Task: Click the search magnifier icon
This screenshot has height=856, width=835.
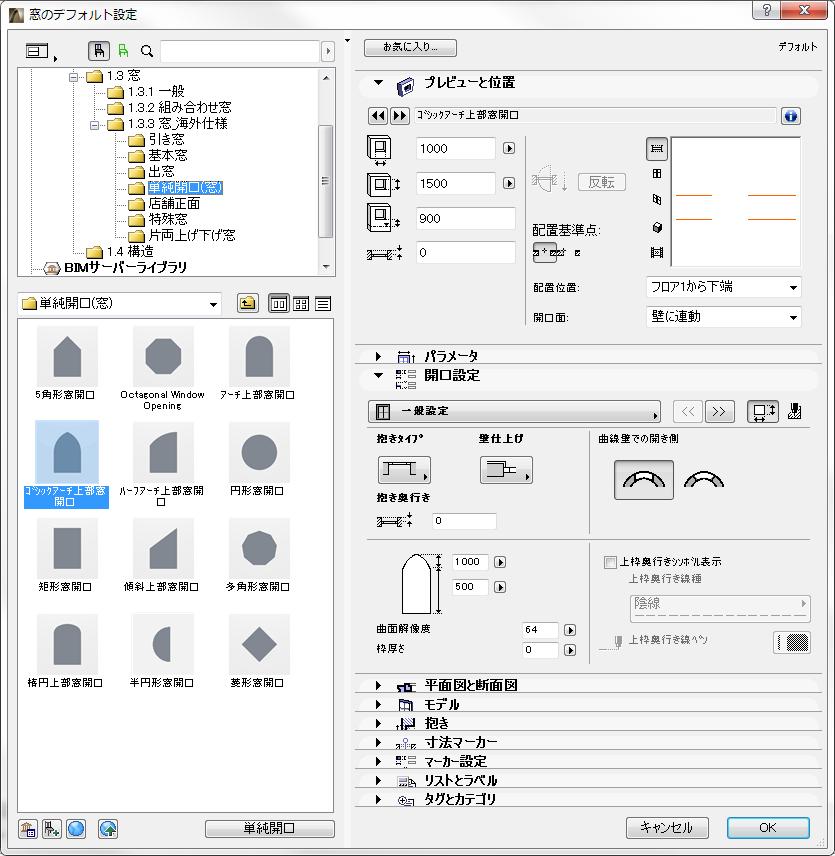Action: (x=146, y=51)
